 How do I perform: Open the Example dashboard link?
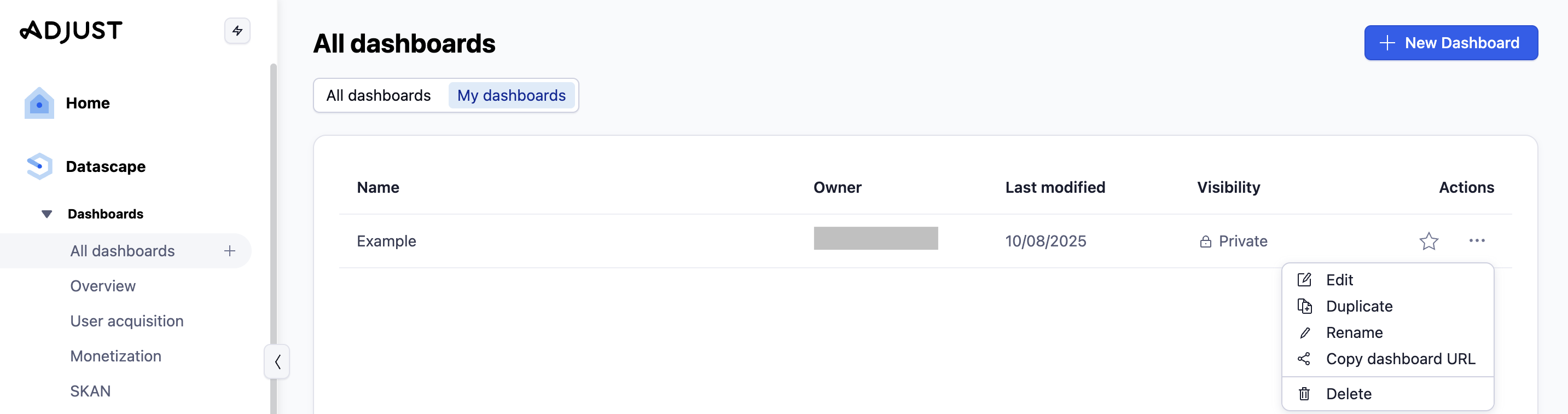point(386,241)
